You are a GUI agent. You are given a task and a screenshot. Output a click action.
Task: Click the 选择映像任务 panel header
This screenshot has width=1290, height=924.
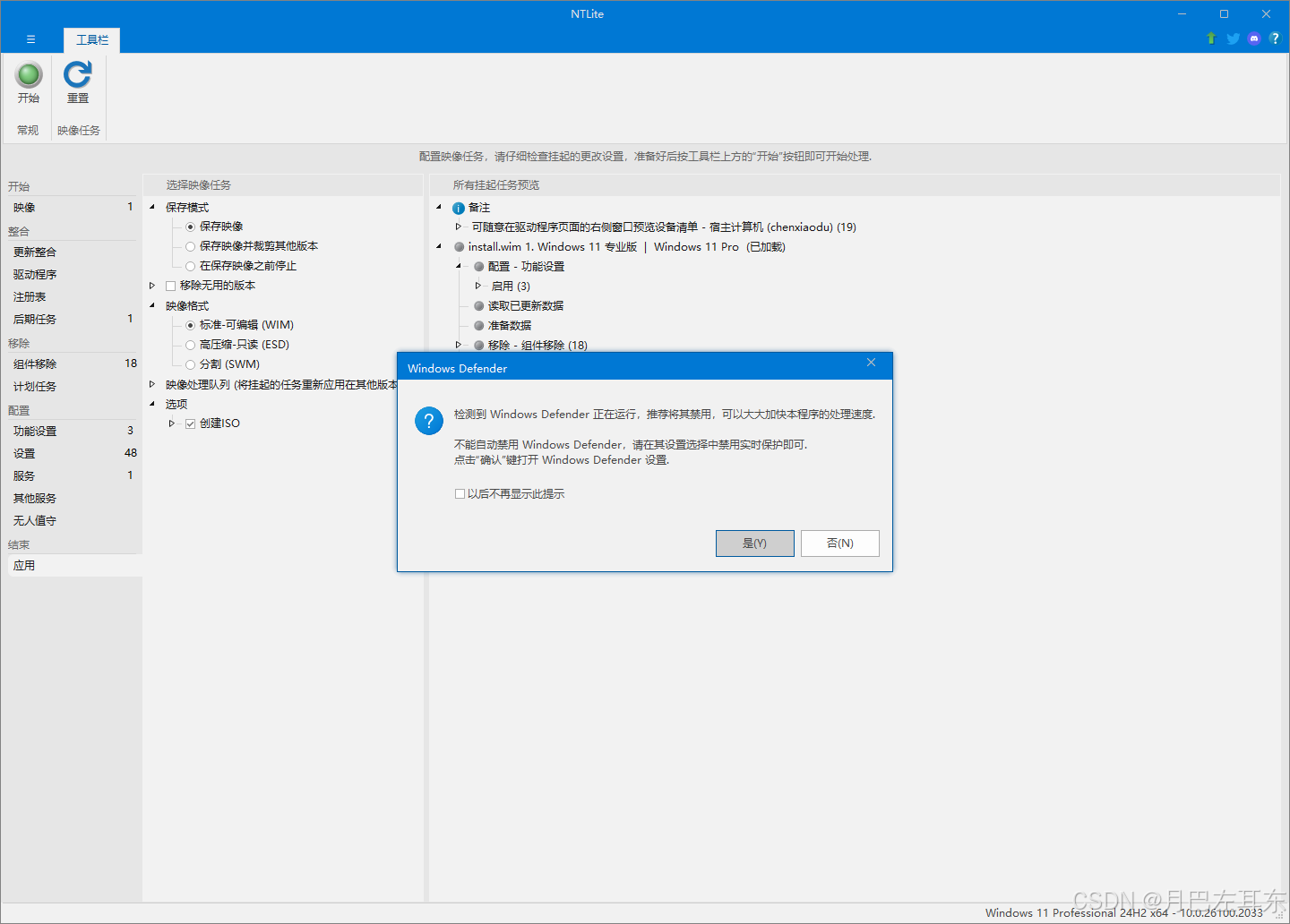199,185
